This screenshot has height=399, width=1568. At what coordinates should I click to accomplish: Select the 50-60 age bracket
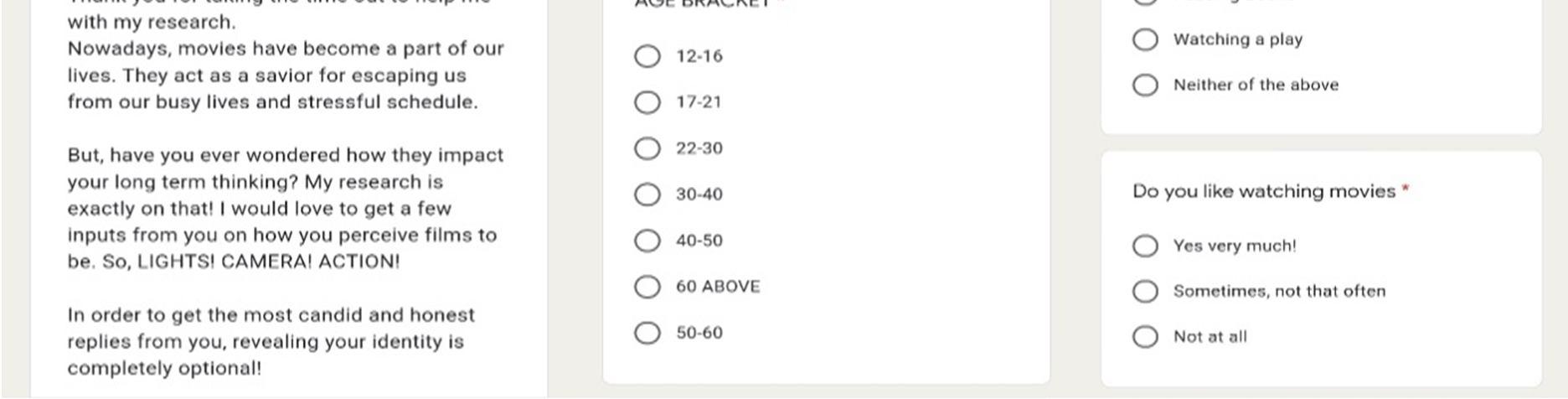click(647, 333)
